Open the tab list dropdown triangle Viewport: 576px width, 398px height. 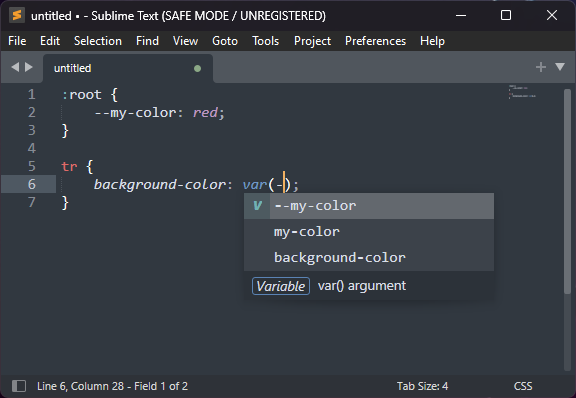pyautogui.click(x=560, y=67)
